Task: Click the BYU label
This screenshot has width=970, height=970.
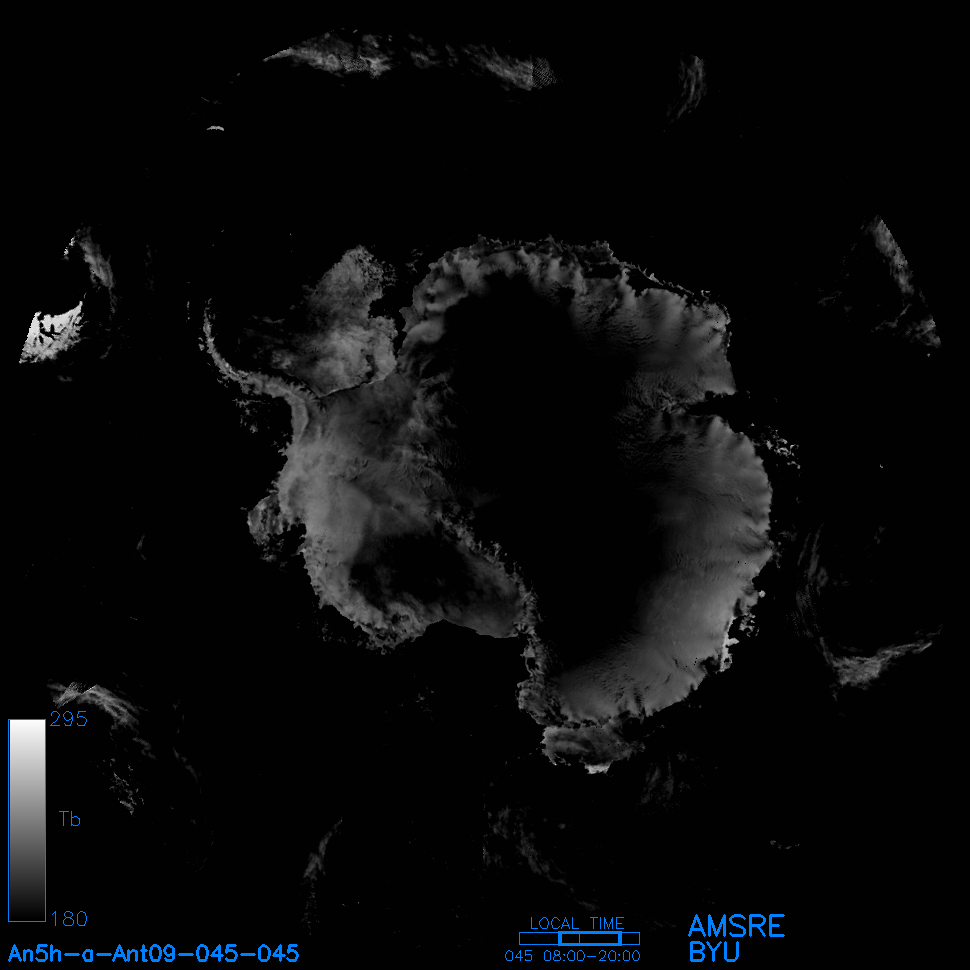Action: click(x=714, y=952)
